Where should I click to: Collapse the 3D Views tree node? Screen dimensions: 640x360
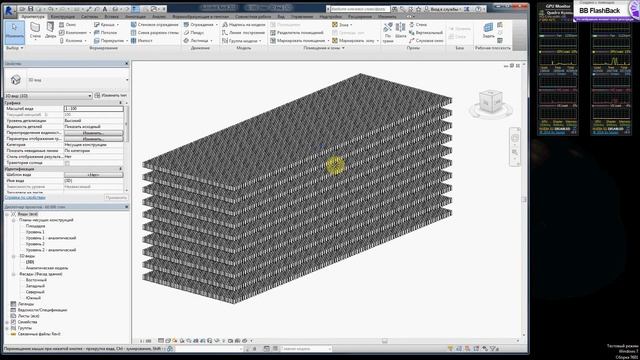(13, 256)
